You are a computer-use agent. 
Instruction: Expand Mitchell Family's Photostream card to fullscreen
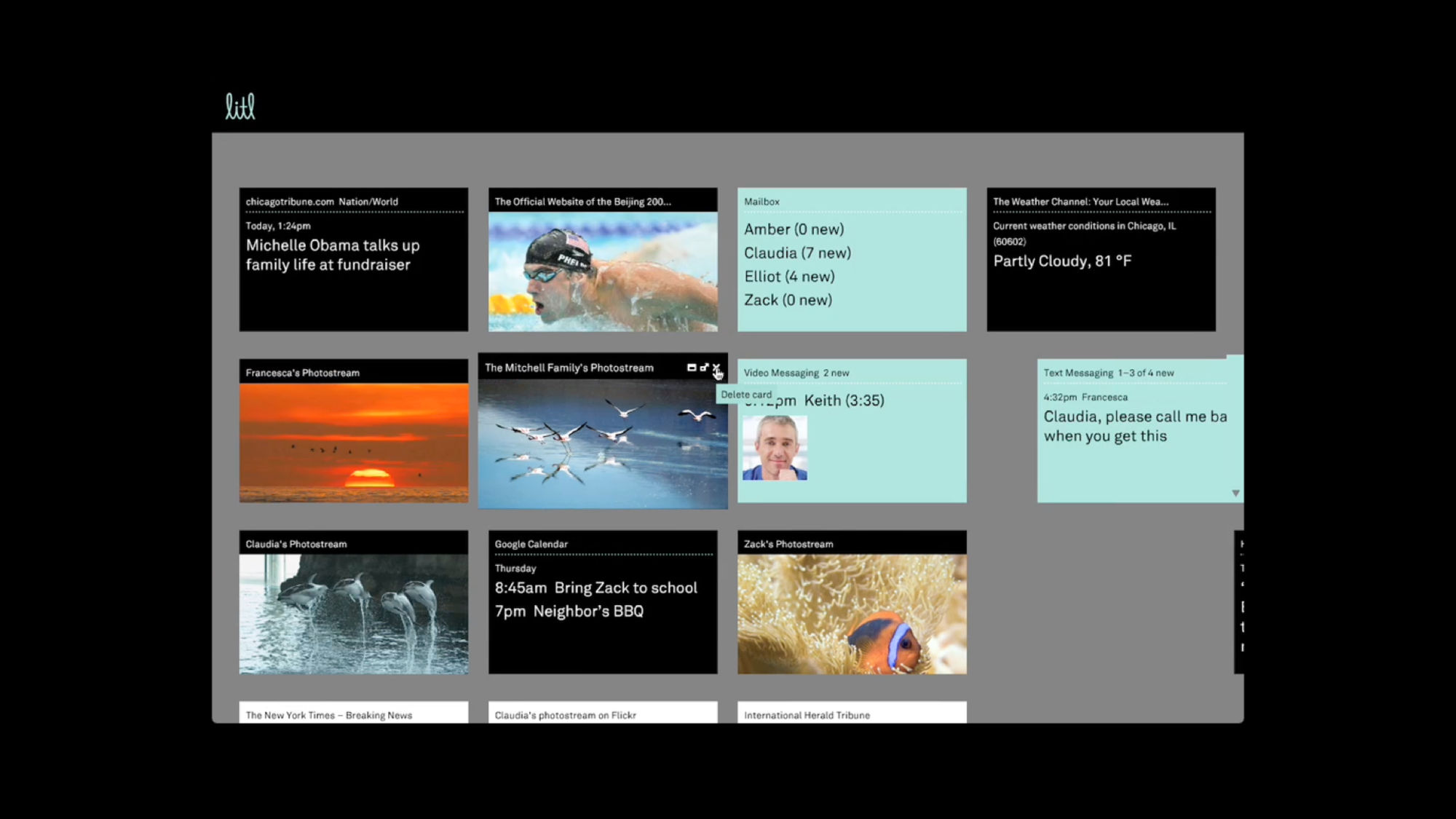[704, 368]
